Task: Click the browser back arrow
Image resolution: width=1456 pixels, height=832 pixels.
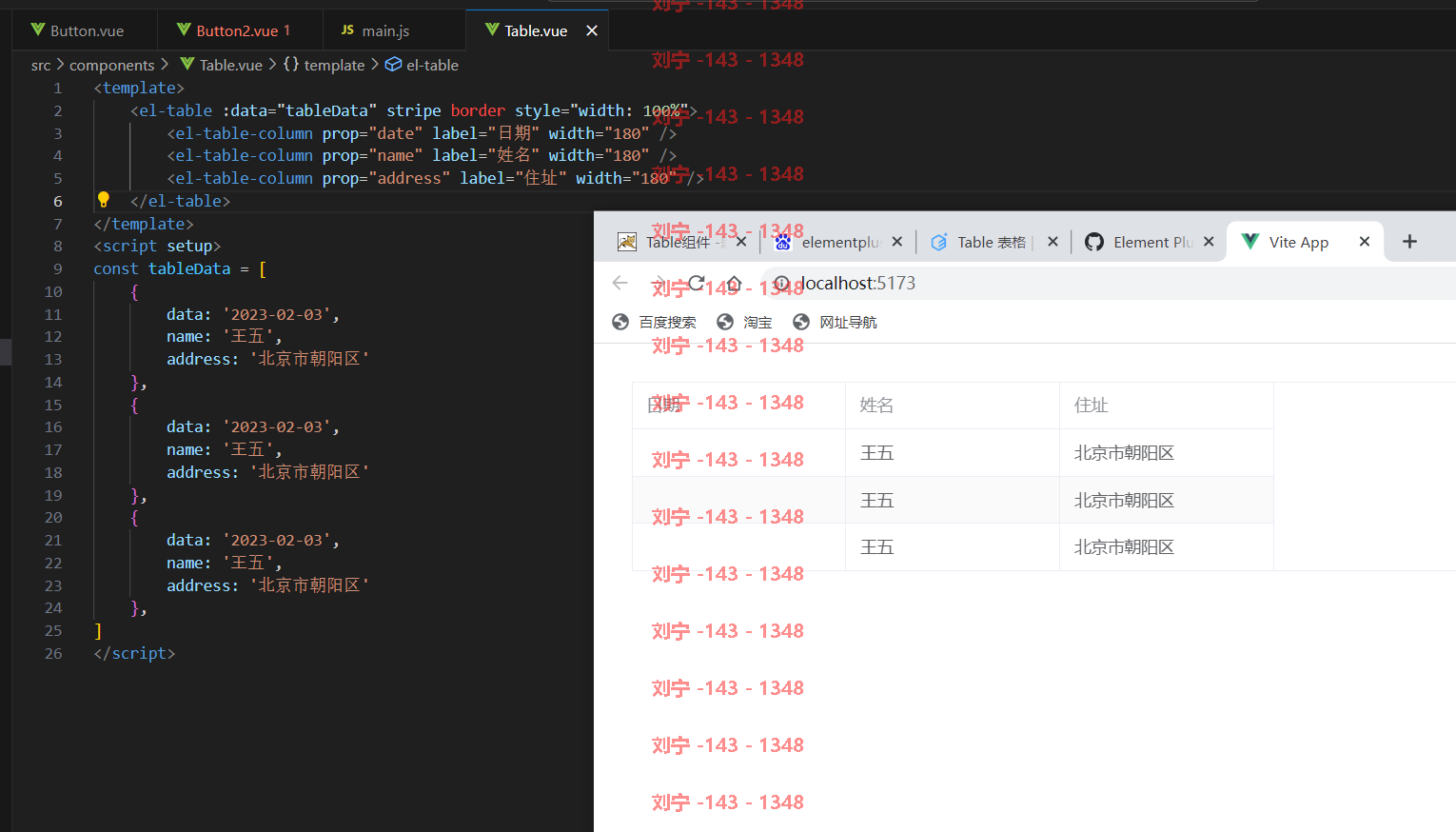Action: pyautogui.click(x=620, y=283)
